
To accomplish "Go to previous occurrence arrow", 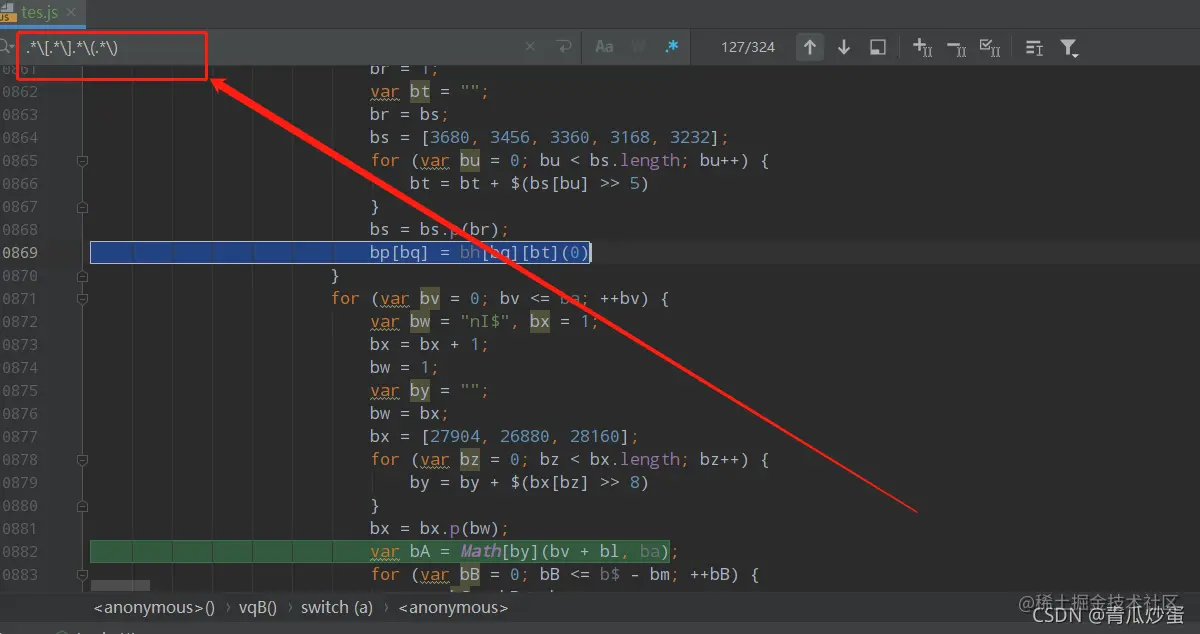I will pos(810,47).
